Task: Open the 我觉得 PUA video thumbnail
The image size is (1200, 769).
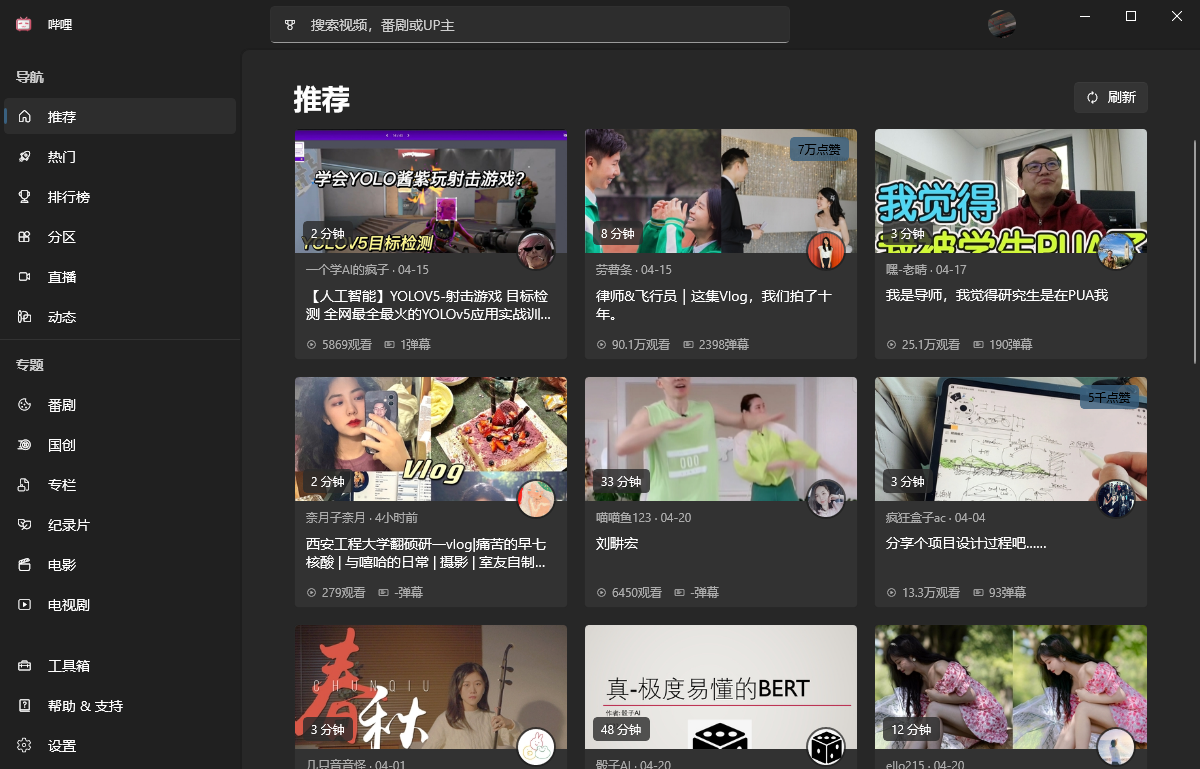Action: (x=1011, y=191)
